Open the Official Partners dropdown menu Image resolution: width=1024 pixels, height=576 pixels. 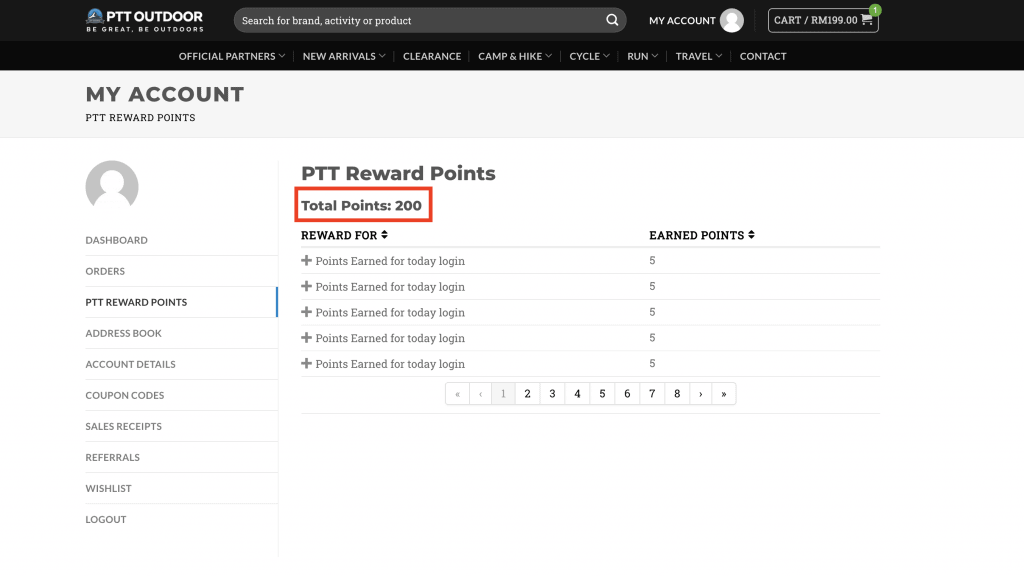232,56
